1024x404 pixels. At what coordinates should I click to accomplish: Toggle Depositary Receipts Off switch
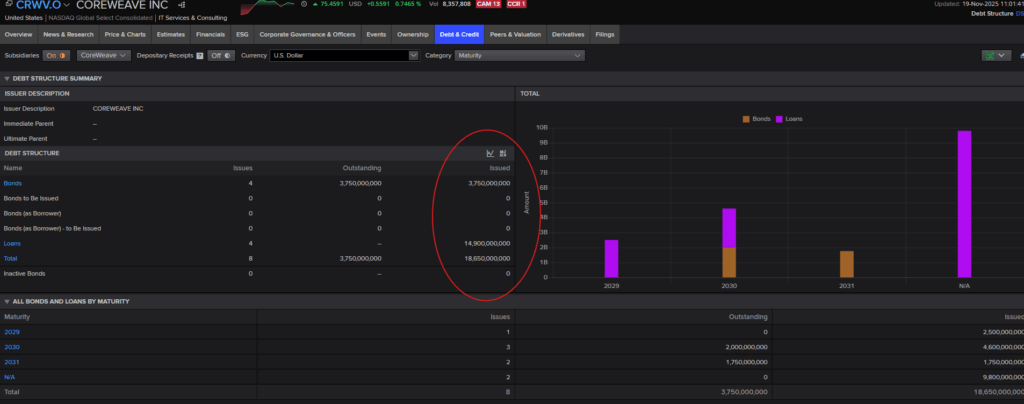pos(221,55)
